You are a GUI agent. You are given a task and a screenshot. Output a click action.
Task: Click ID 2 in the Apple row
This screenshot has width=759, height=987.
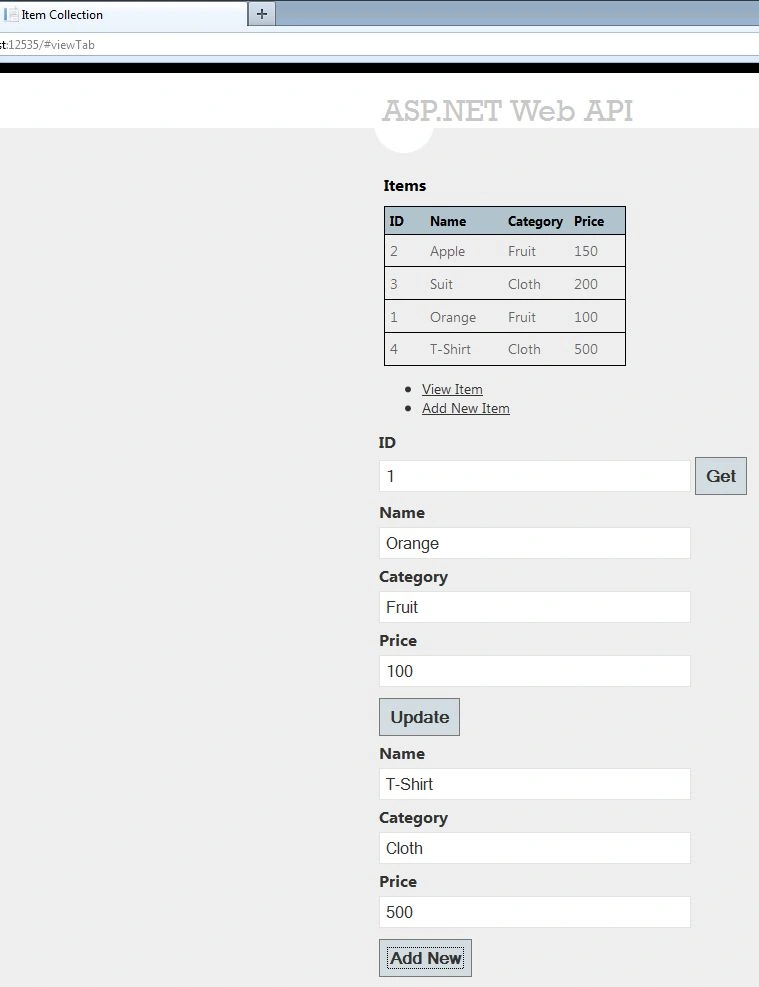(394, 251)
